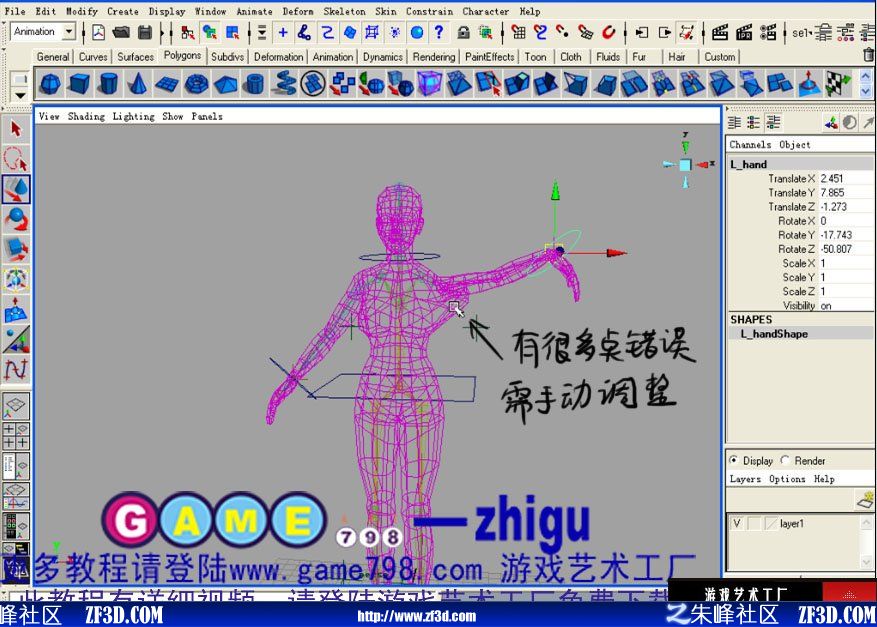Open layer editor Options menu
The width and height of the screenshot is (877, 627).
(x=787, y=479)
